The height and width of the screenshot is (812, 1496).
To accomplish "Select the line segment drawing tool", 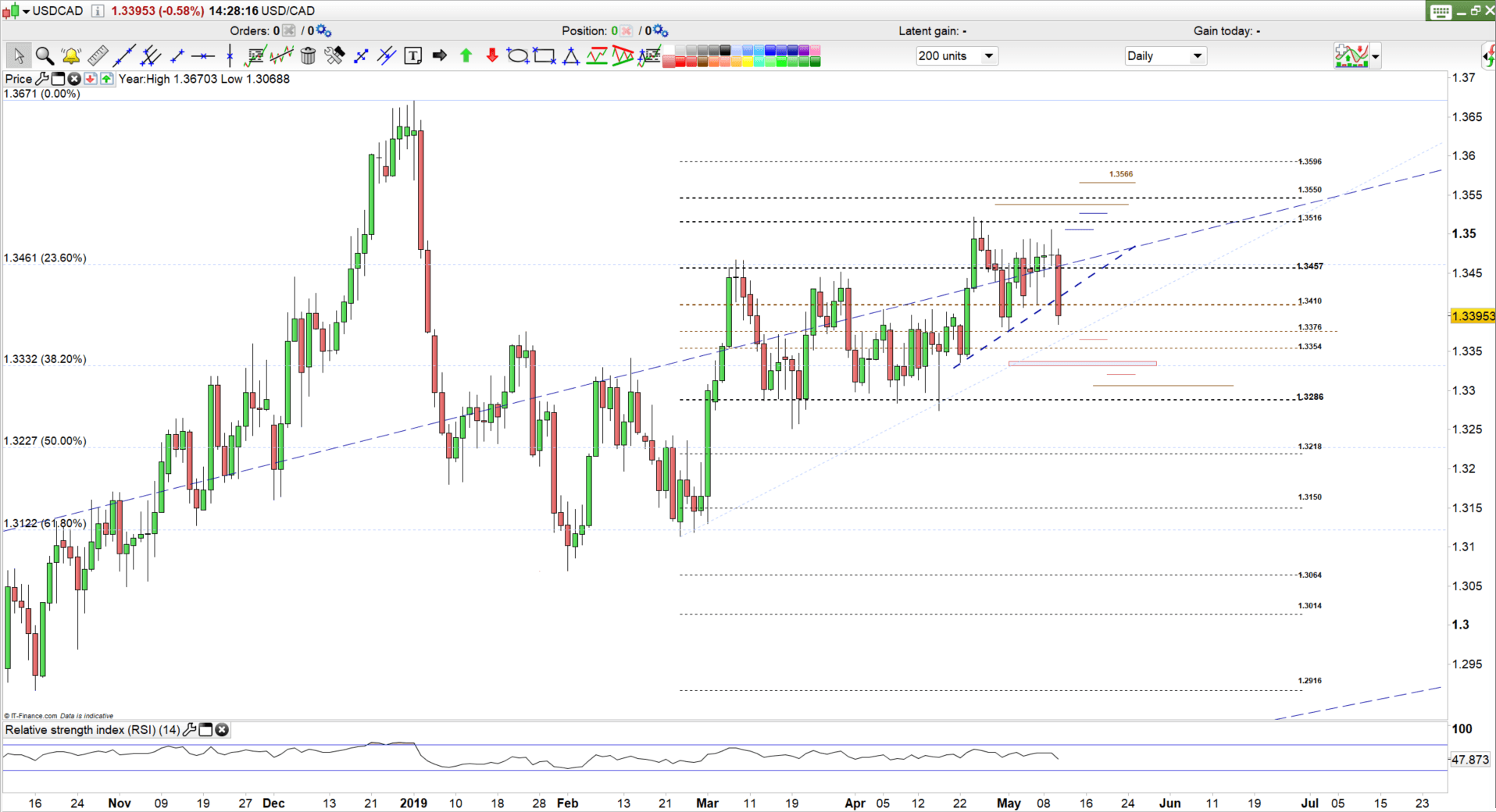I will click(177, 55).
